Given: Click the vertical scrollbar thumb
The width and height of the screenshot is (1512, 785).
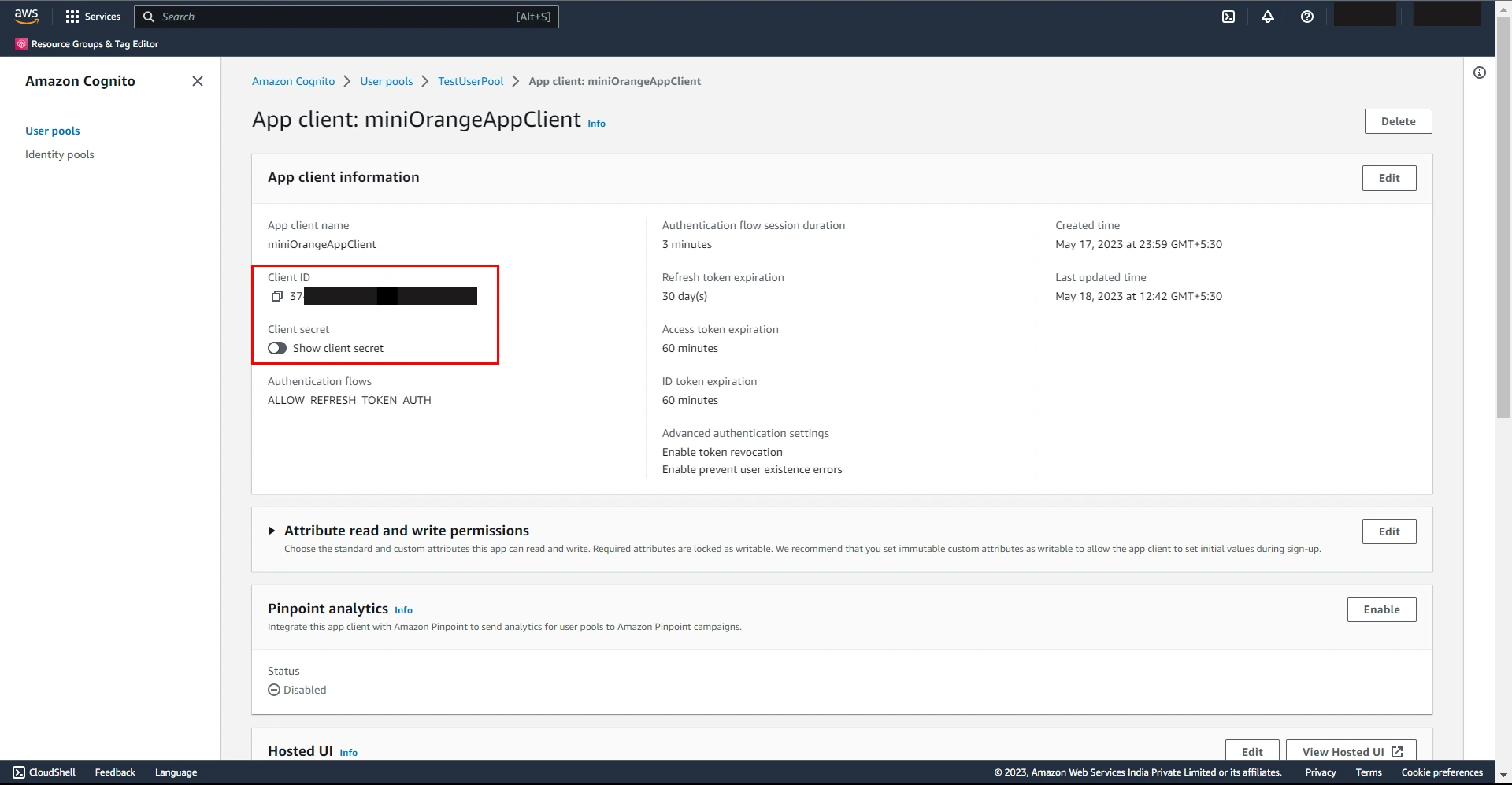Looking at the screenshot, I should point(1503,217).
